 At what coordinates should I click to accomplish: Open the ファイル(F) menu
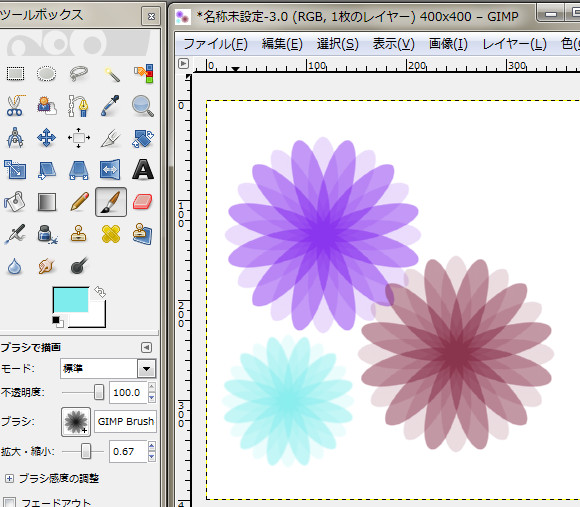(x=215, y=44)
